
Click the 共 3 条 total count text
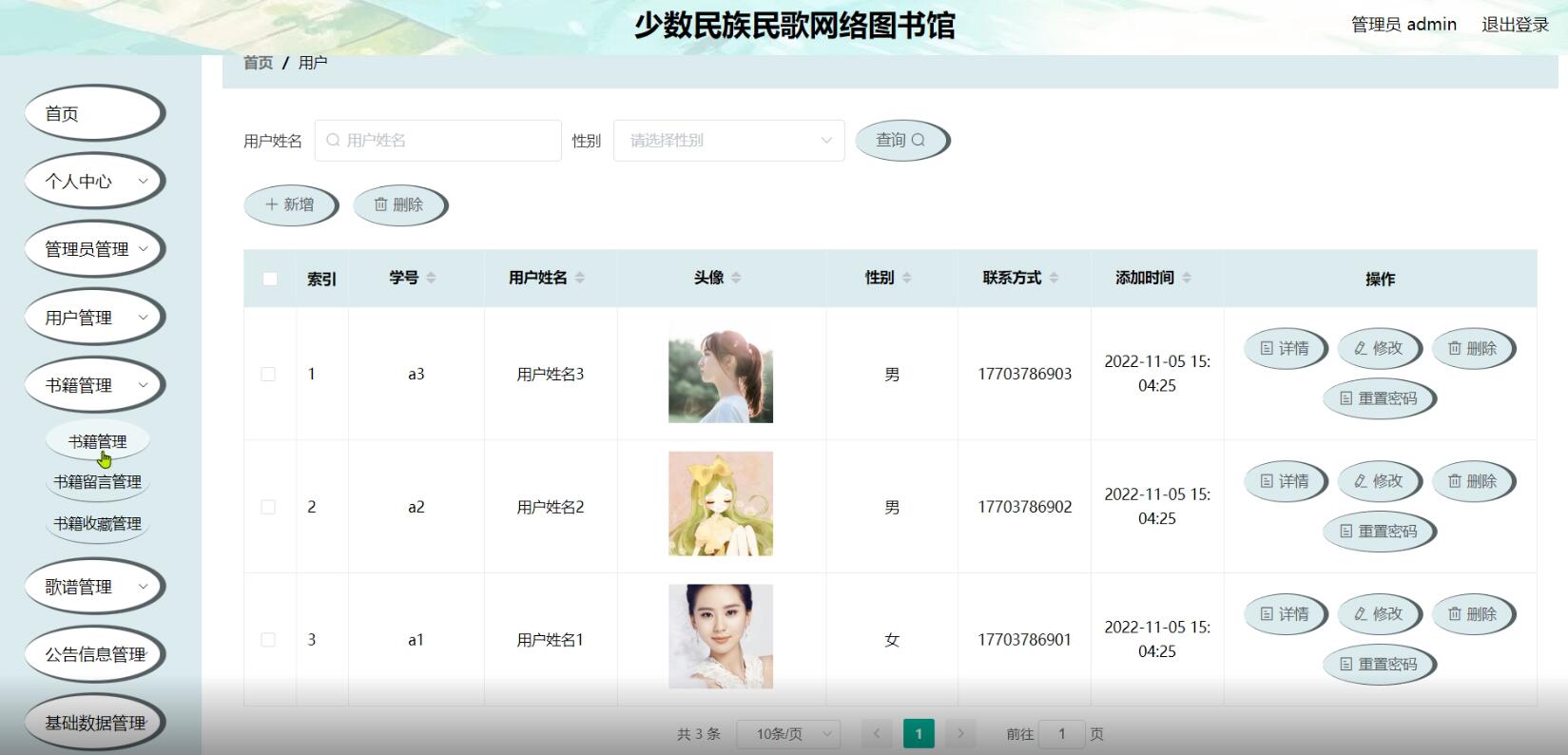(699, 734)
